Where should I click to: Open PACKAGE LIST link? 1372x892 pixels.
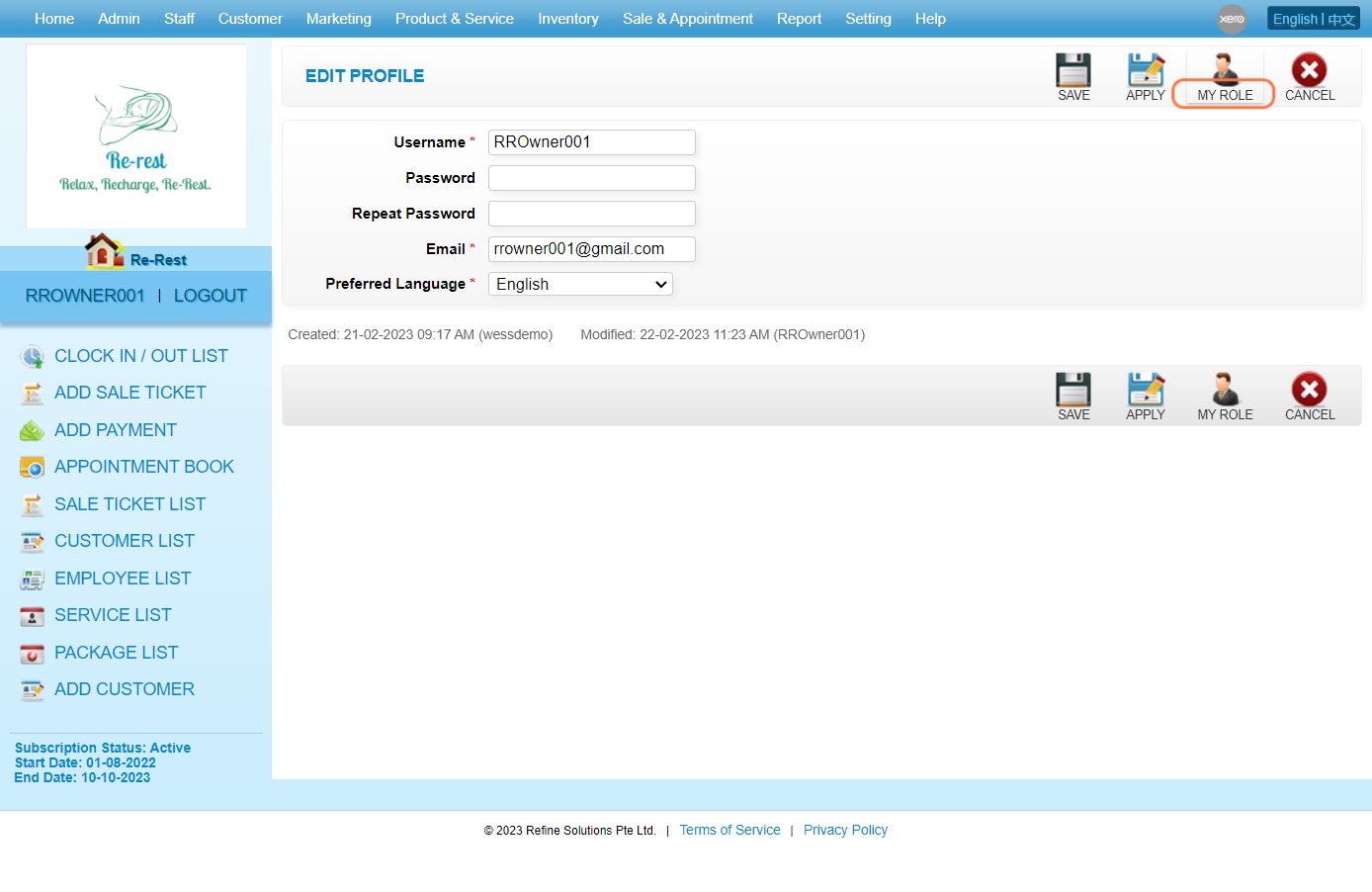pos(117,653)
